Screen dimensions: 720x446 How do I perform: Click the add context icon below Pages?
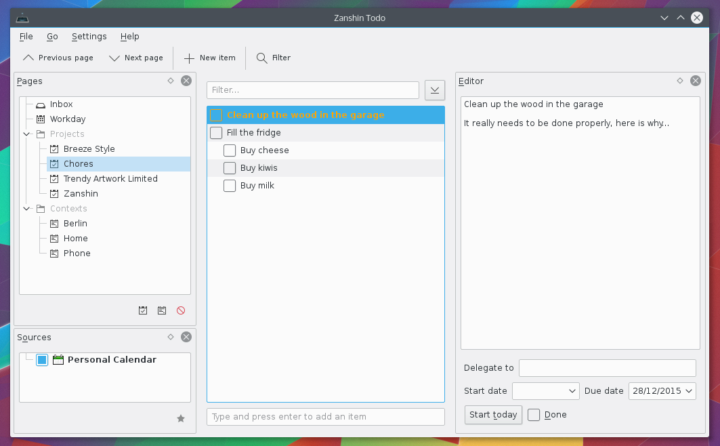point(161,311)
